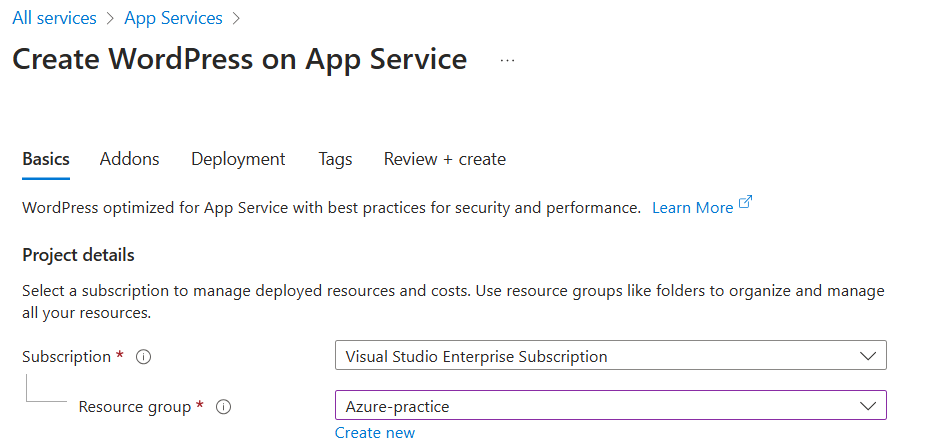Go back to App Services breadcrumb
The height and width of the screenshot is (445, 934).
(173, 19)
